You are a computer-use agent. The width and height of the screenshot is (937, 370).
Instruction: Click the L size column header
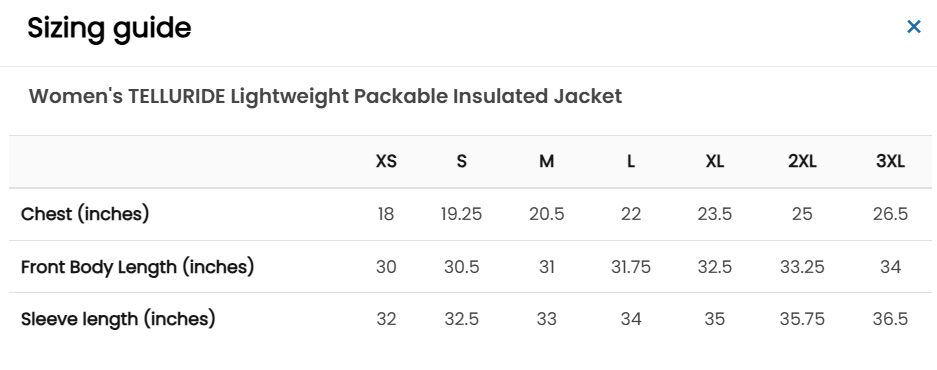coord(630,161)
